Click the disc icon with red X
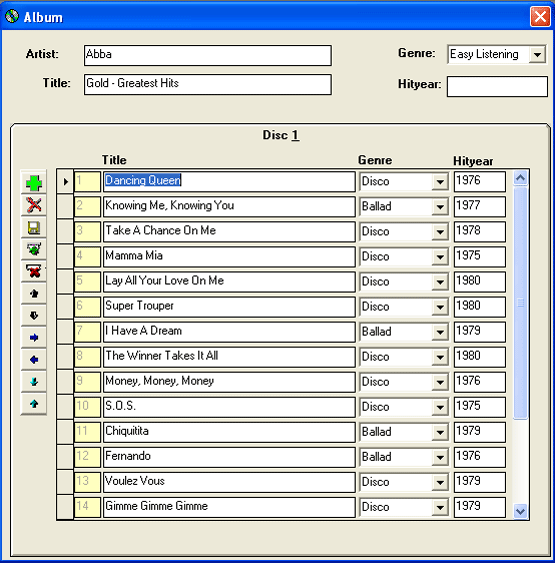The height and width of the screenshot is (563, 555). (34, 271)
